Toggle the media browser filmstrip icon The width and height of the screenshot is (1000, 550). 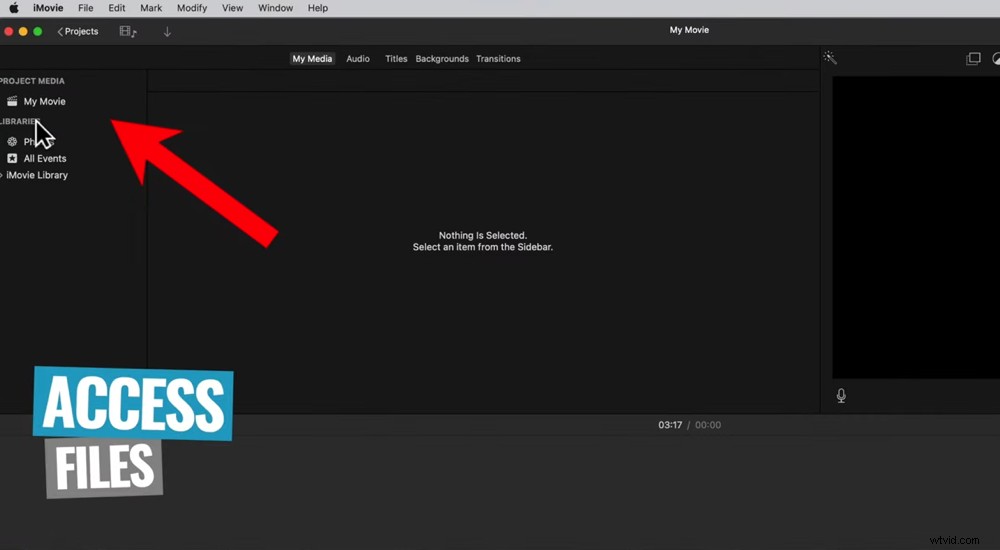click(128, 31)
